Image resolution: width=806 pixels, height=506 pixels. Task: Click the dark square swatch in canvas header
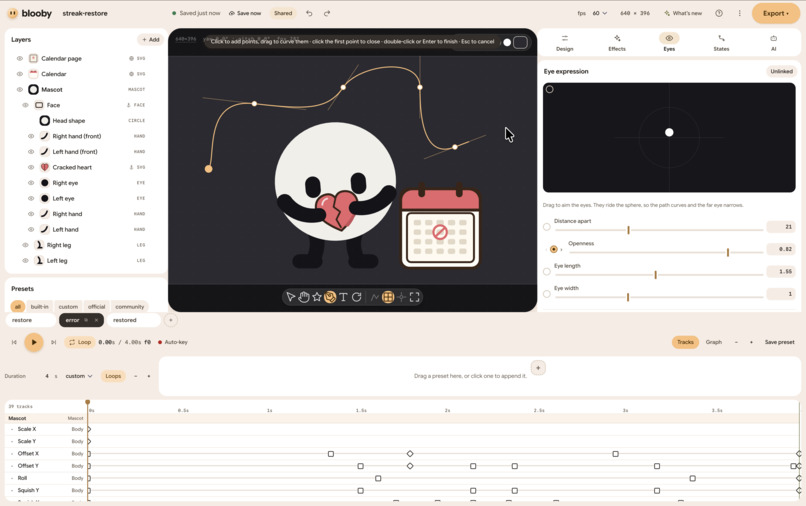coord(520,42)
